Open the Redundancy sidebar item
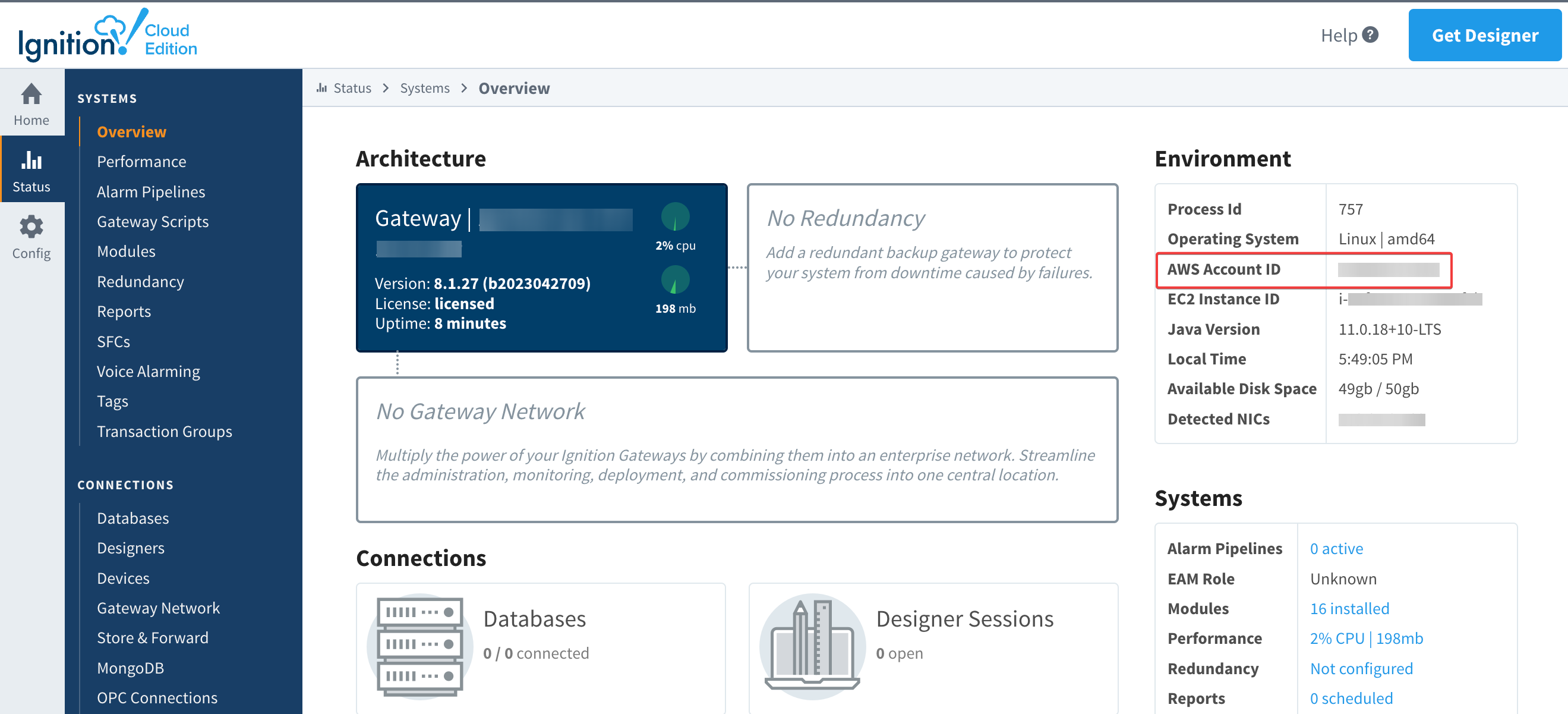The width and height of the screenshot is (1568, 714). pos(141,281)
